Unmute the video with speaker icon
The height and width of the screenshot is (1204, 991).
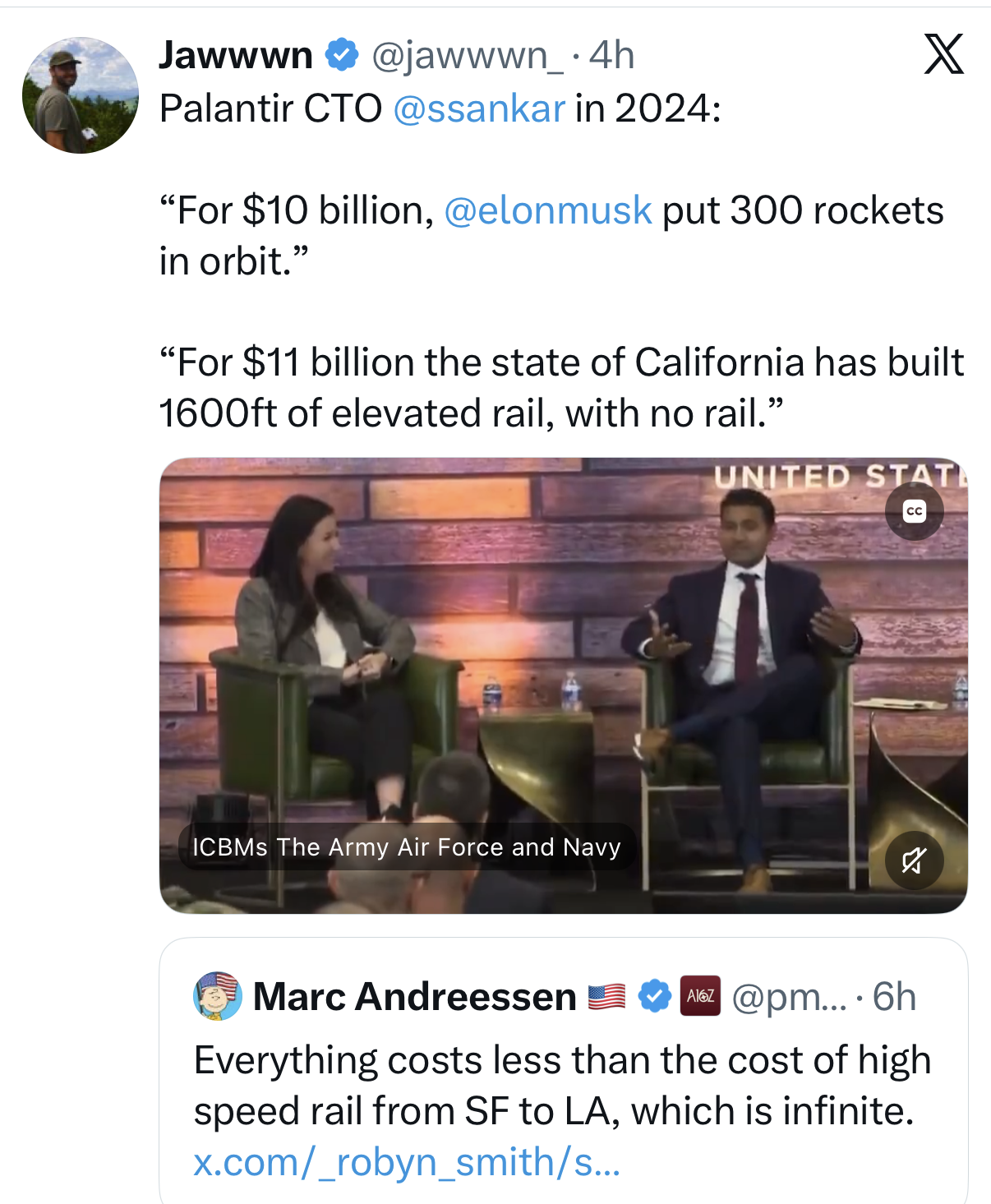click(914, 860)
